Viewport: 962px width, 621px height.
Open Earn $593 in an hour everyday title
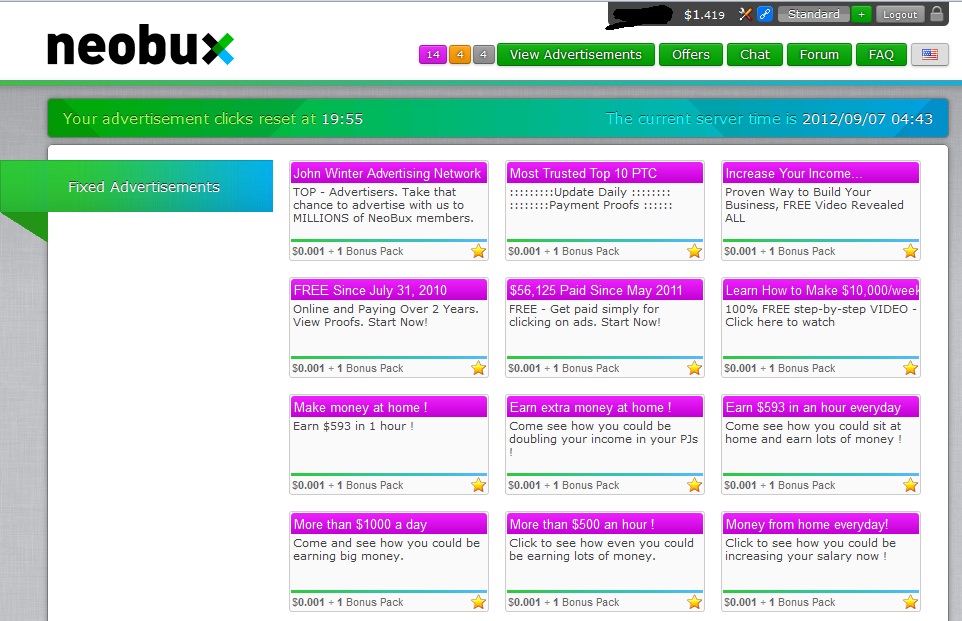tap(813, 407)
